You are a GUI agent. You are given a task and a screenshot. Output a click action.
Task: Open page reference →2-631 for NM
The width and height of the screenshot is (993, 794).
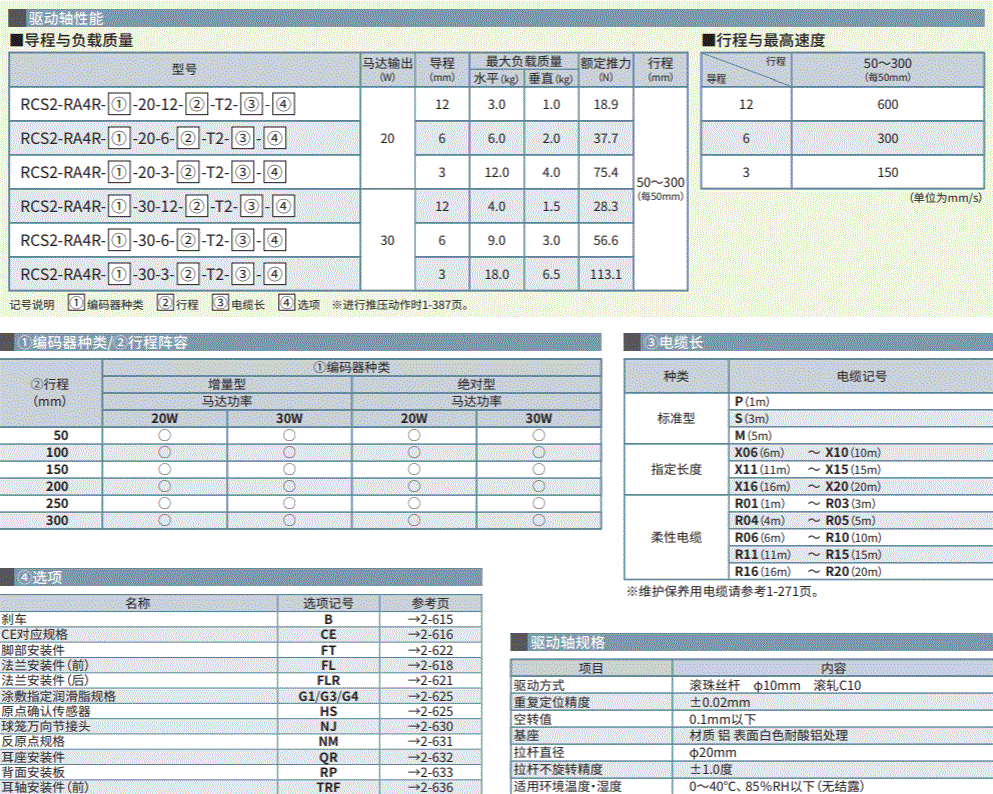tap(431, 741)
